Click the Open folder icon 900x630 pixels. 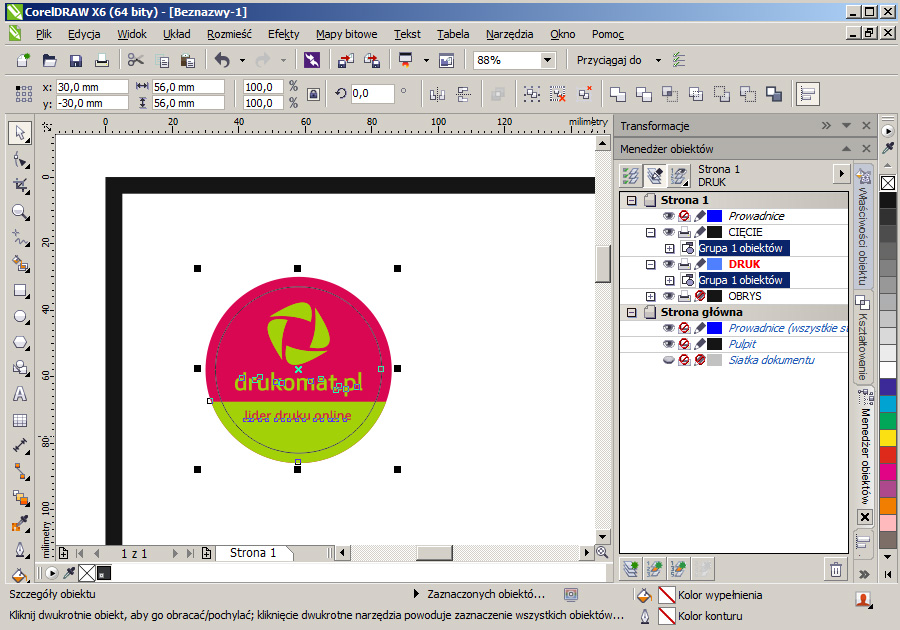(50, 60)
